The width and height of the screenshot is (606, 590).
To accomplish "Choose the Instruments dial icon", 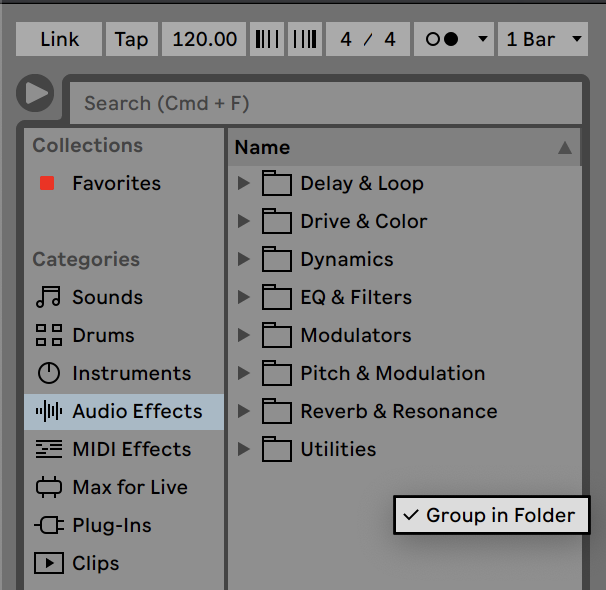I will (49, 373).
